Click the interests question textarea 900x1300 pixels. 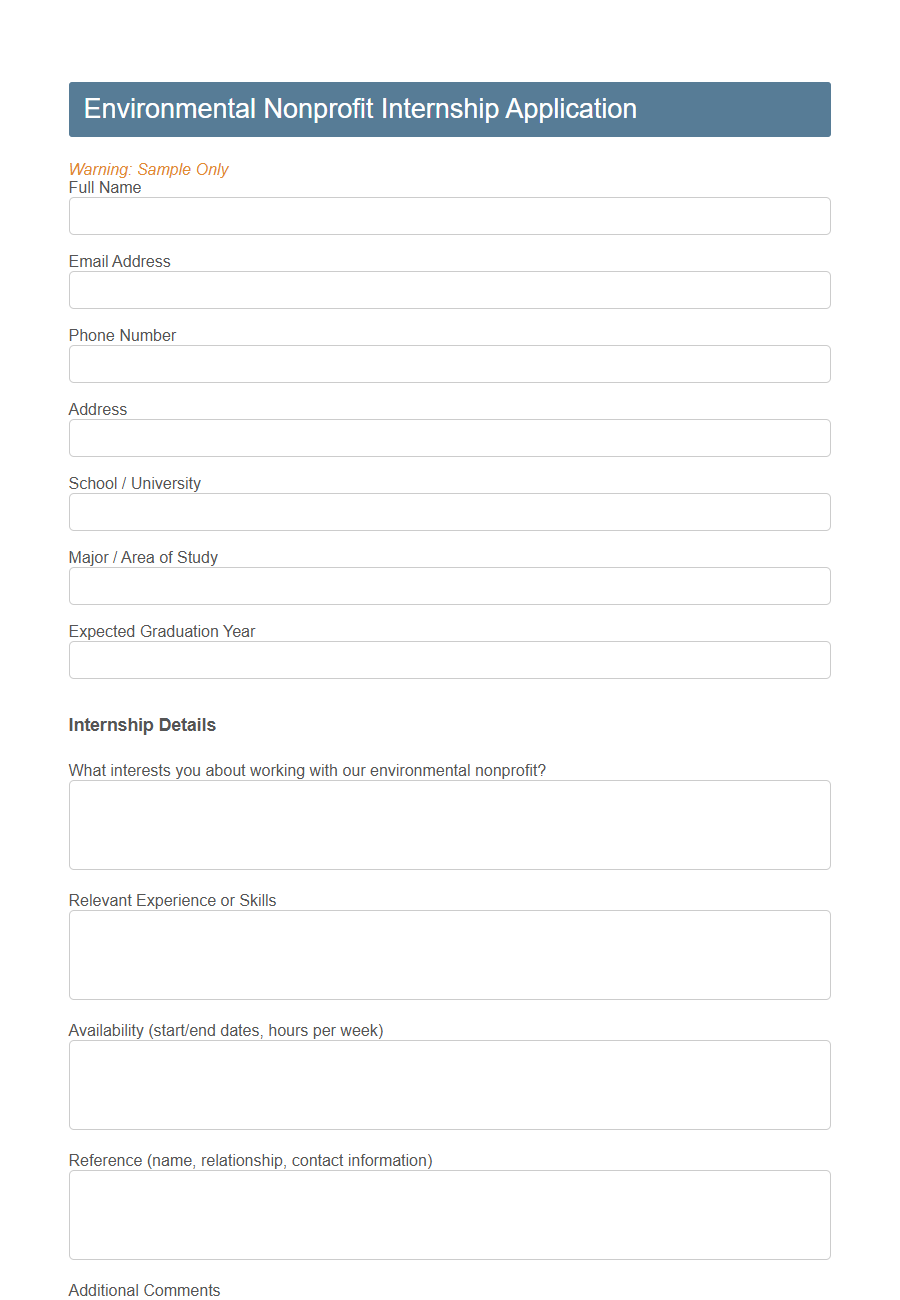(x=449, y=824)
